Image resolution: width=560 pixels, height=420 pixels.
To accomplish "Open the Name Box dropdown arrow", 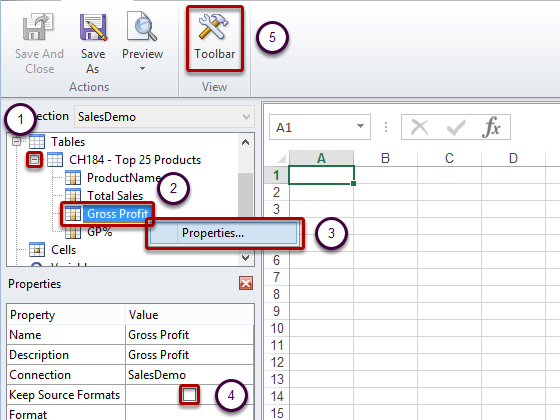I will [x=360, y=126].
